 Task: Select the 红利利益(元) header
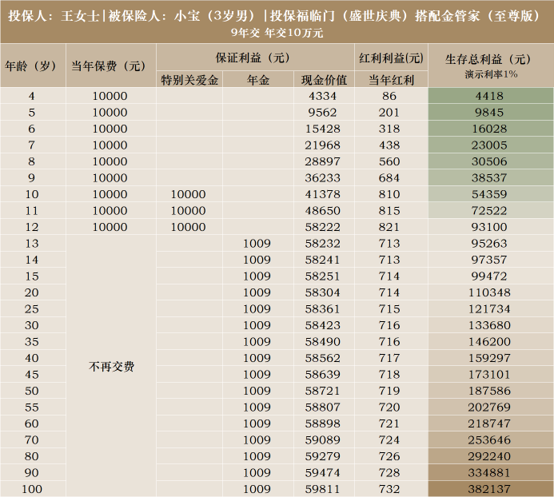391,58
